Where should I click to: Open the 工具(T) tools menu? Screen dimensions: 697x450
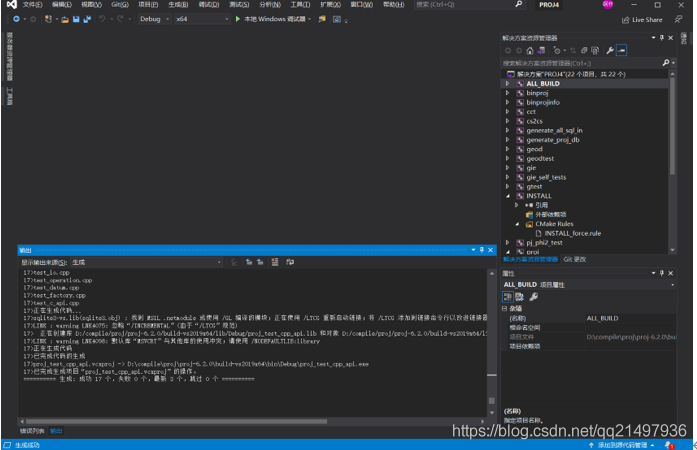click(300, 4)
